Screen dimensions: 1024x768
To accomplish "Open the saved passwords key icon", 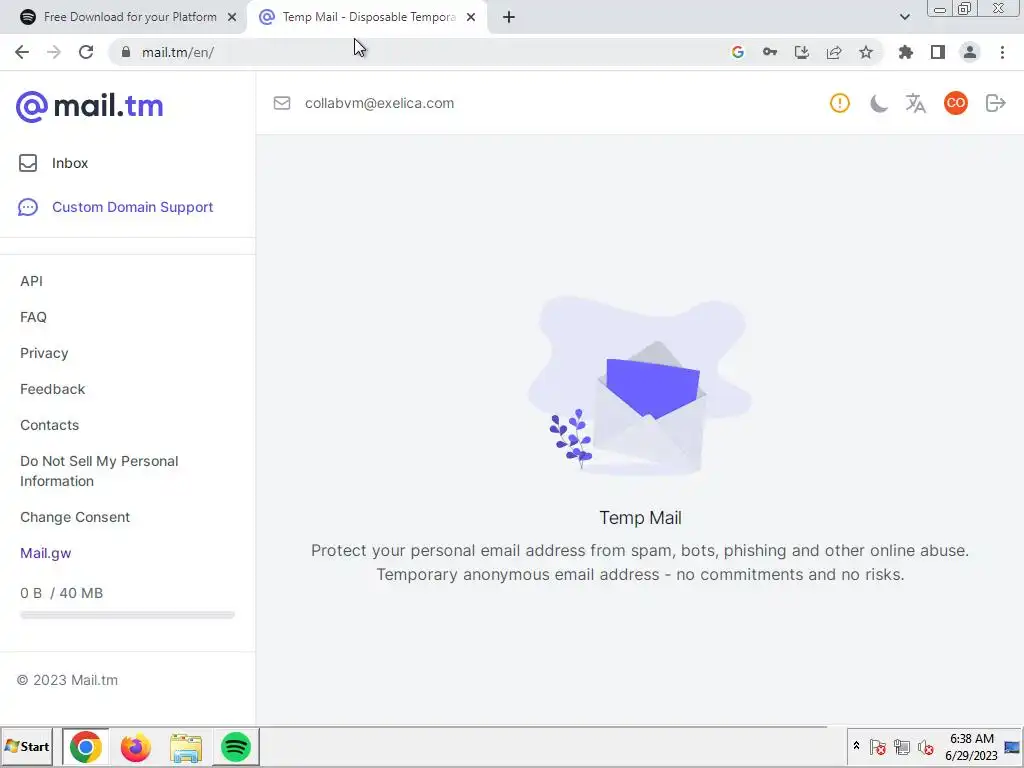I will click(x=770, y=52).
